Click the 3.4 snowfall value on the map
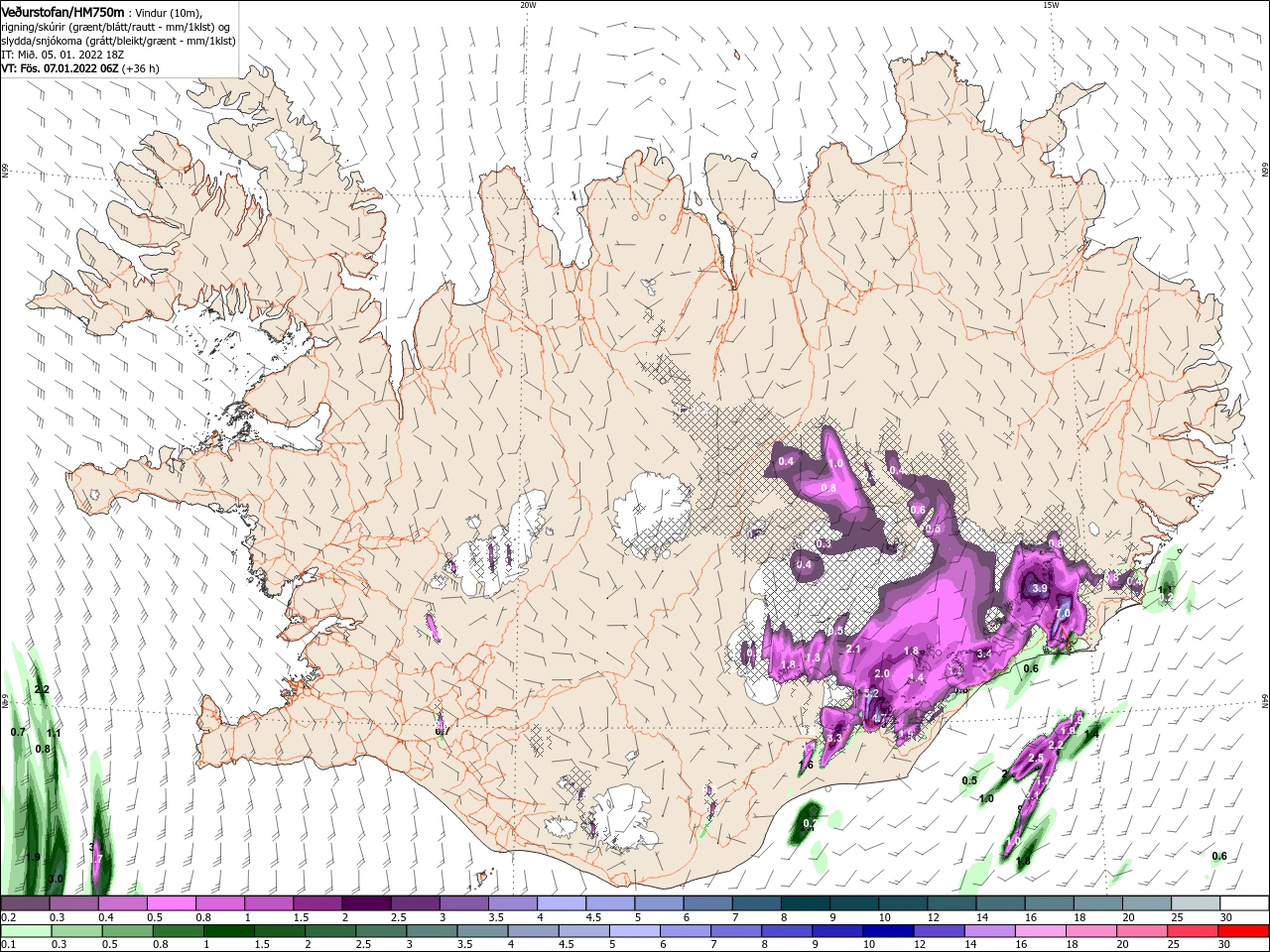Viewport: 1270px width, 952px height. (984, 654)
